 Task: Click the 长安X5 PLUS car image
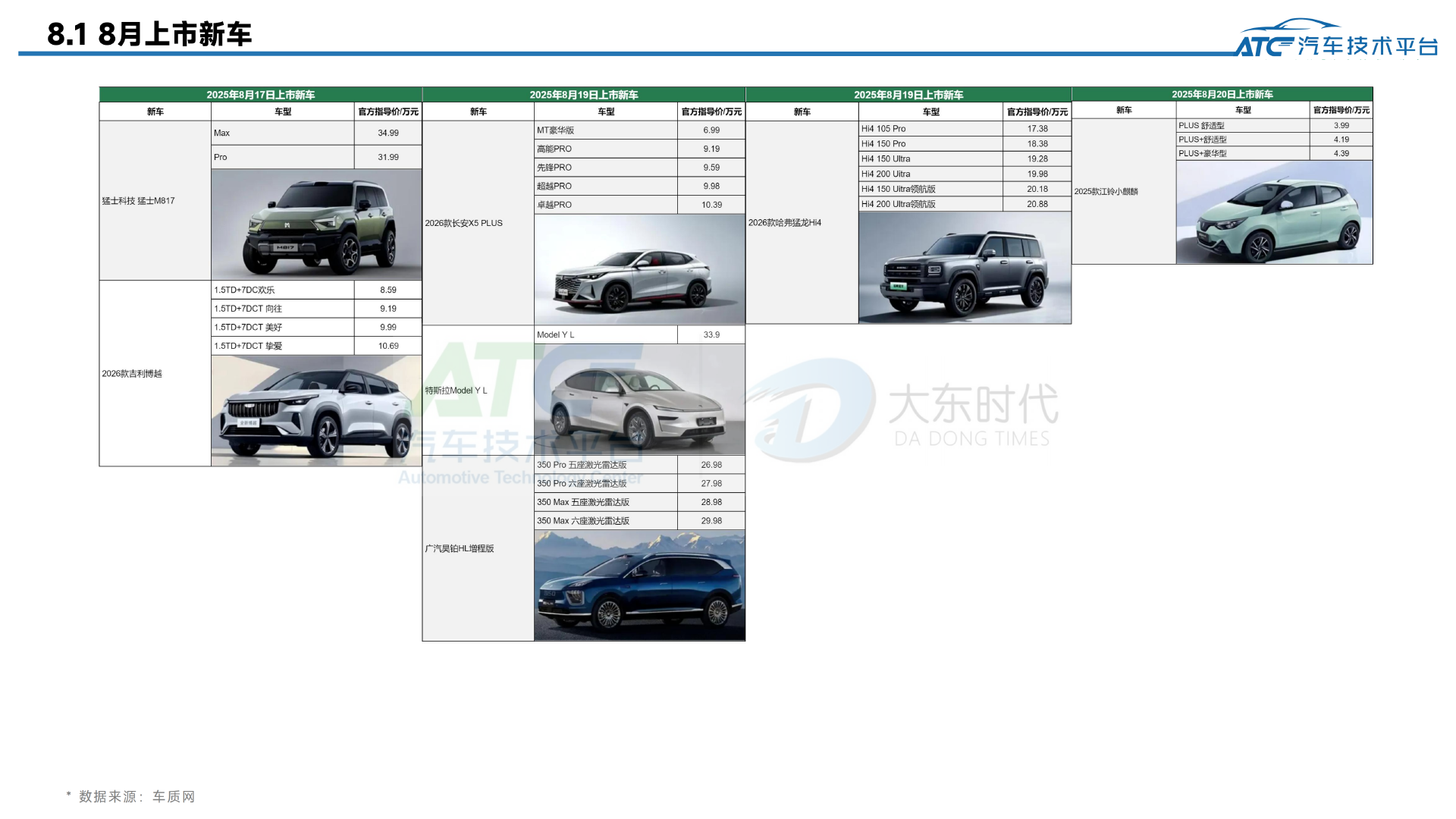click(x=639, y=269)
